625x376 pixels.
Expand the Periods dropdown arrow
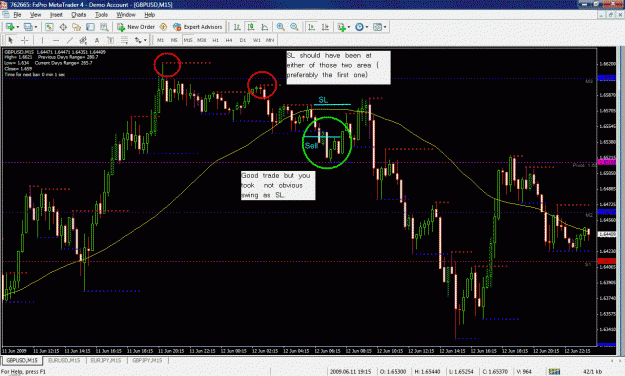point(367,27)
